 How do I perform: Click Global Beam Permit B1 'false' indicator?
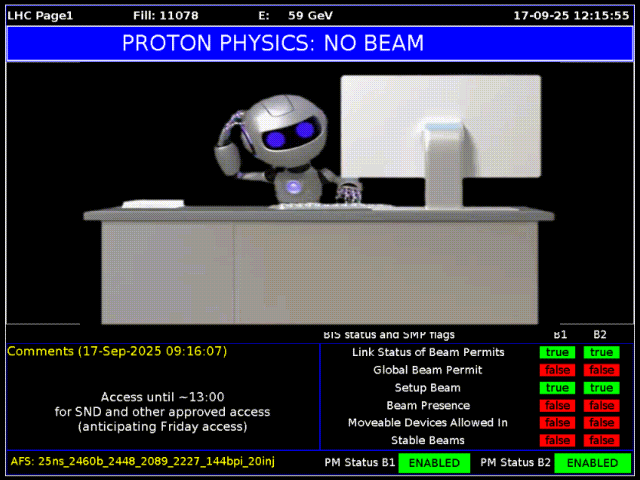tap(557, 370)
